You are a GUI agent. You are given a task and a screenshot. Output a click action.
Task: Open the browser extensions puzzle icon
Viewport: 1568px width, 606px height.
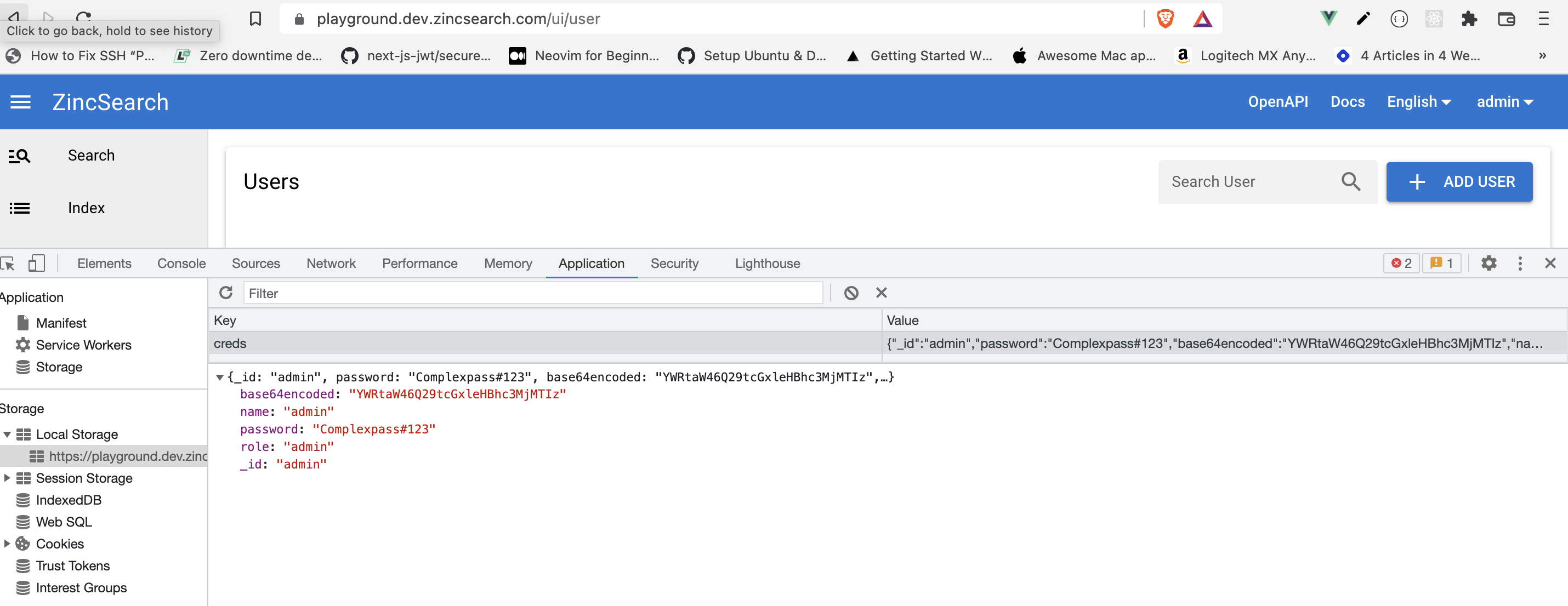(x=1469, y=18)
